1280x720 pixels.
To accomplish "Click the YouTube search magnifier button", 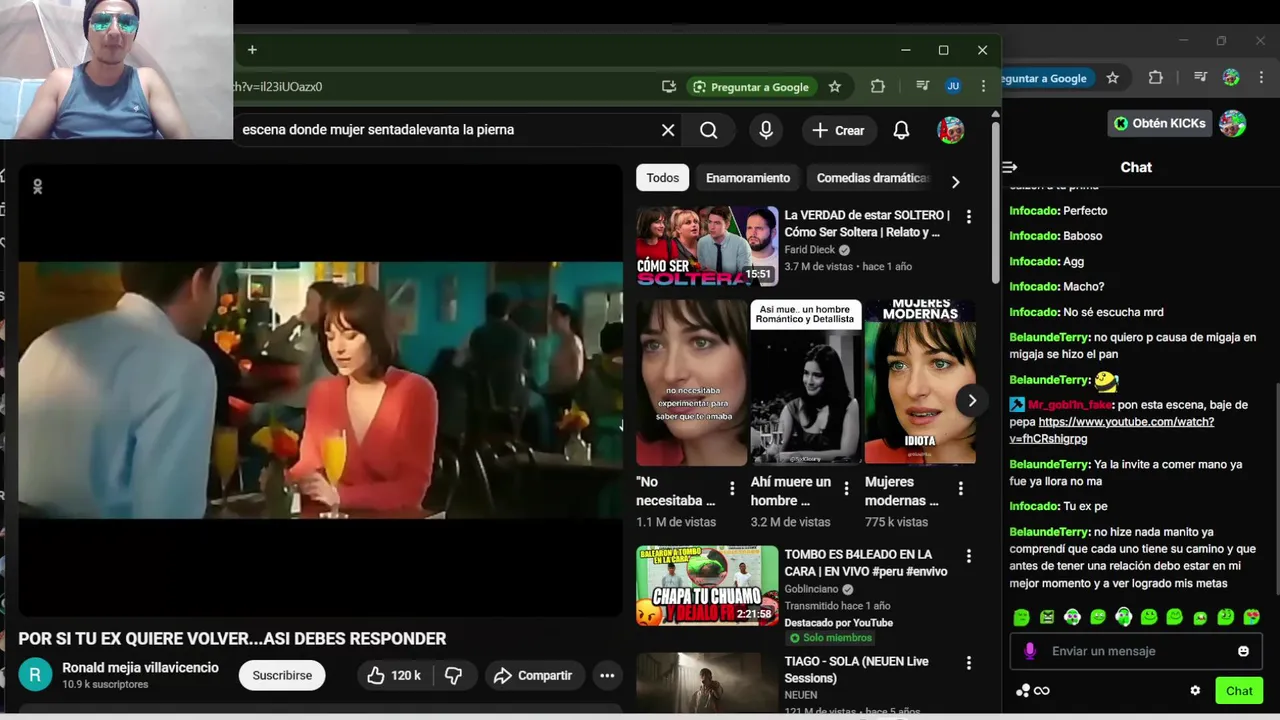I will [709, 130].
